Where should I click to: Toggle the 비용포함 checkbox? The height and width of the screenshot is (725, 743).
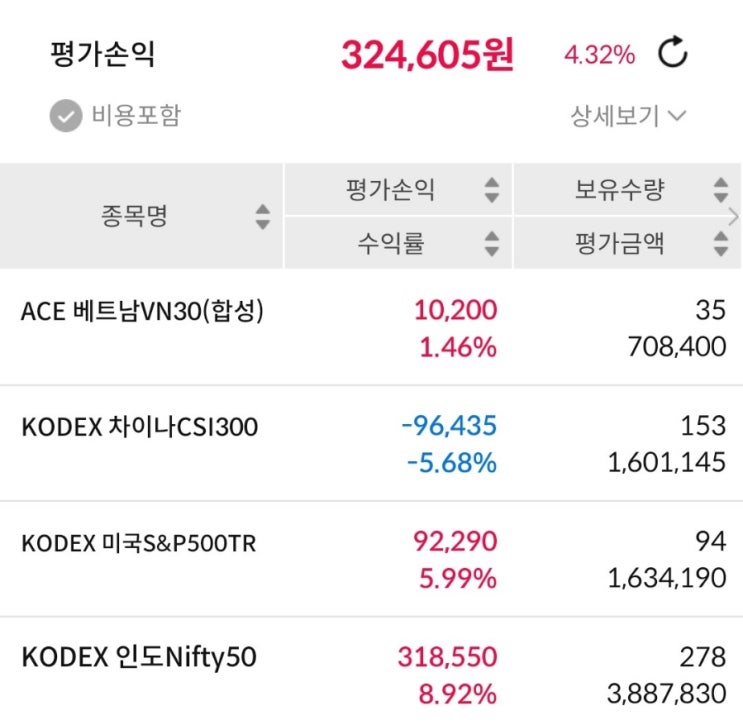(x=66, y=115)
